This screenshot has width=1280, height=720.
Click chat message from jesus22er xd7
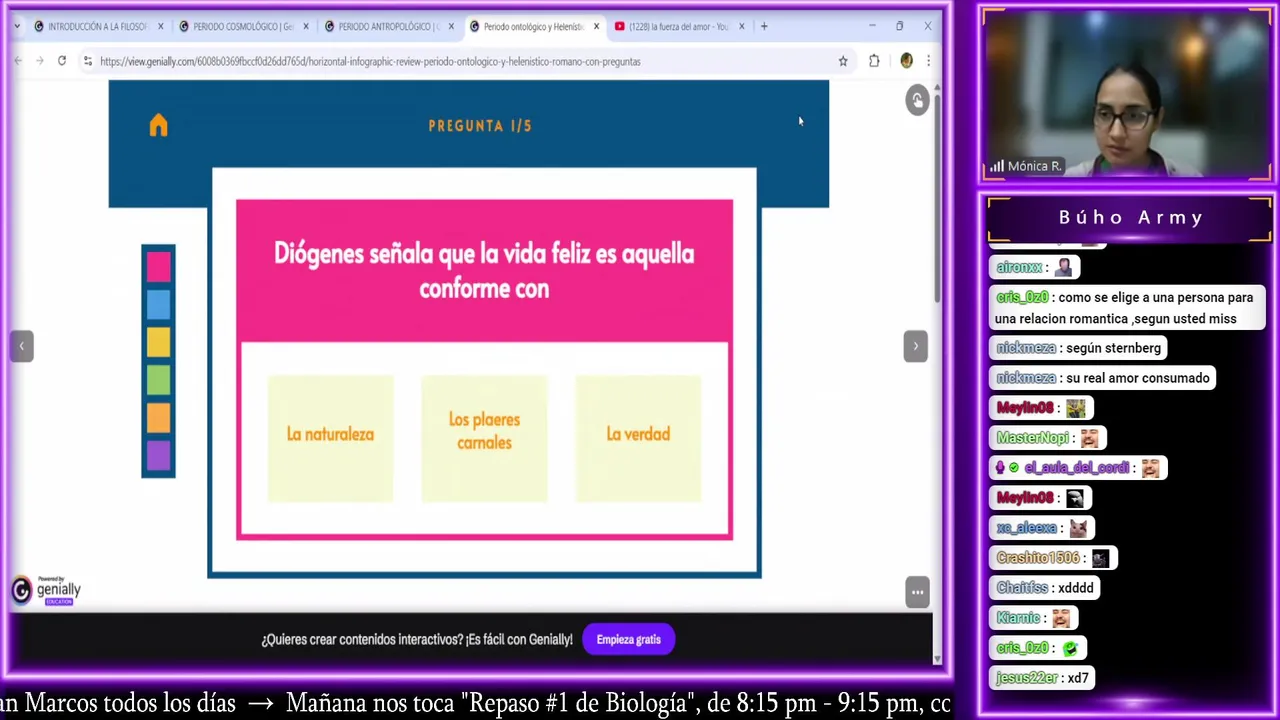click(1043, 678)
